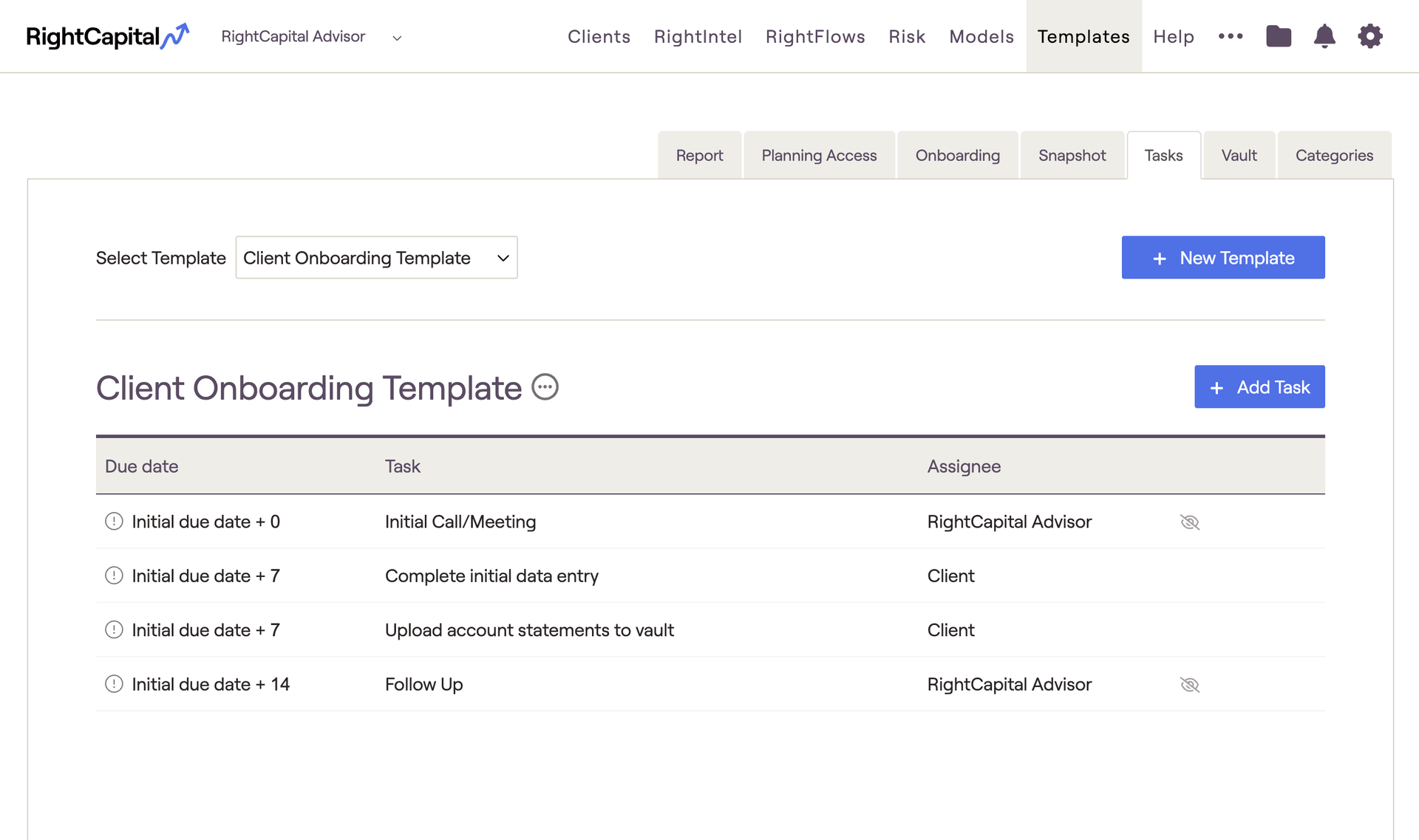1419x840 pixels.
Task: Select Templates navigation item
Action: (1083, 37)
